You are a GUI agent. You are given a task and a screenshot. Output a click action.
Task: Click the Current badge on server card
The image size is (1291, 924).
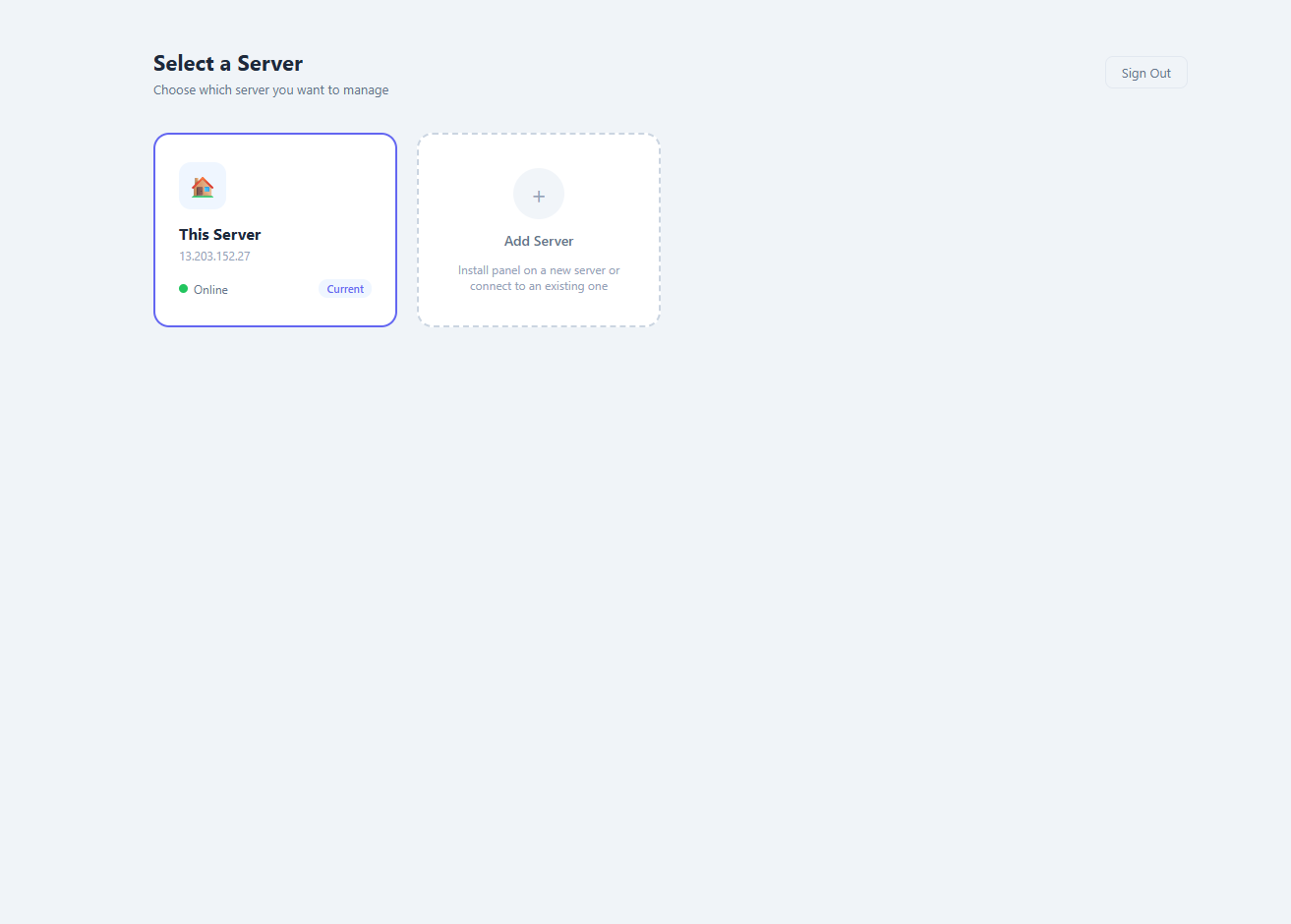click(345, 289)
